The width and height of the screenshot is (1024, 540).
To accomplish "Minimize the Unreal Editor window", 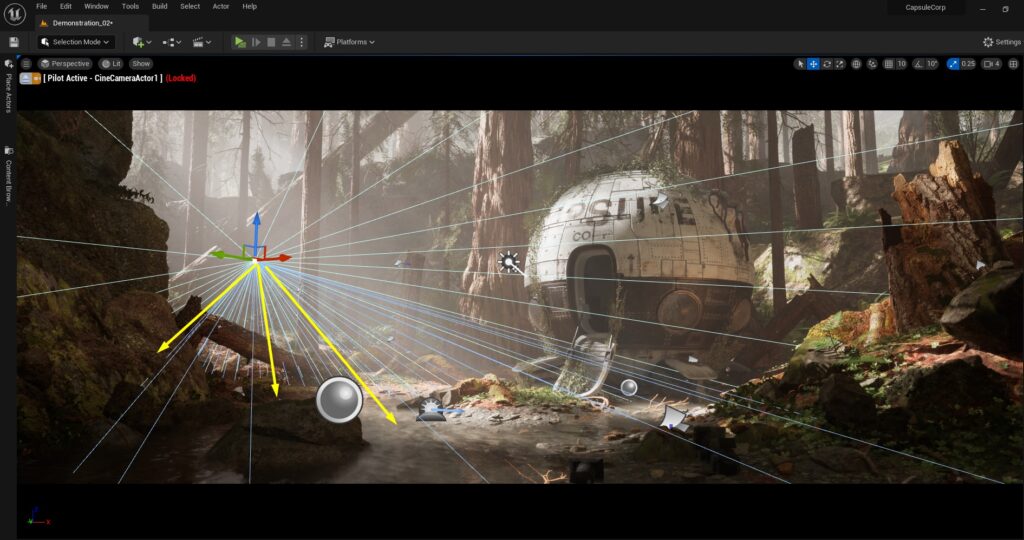I will coord(982,8).
